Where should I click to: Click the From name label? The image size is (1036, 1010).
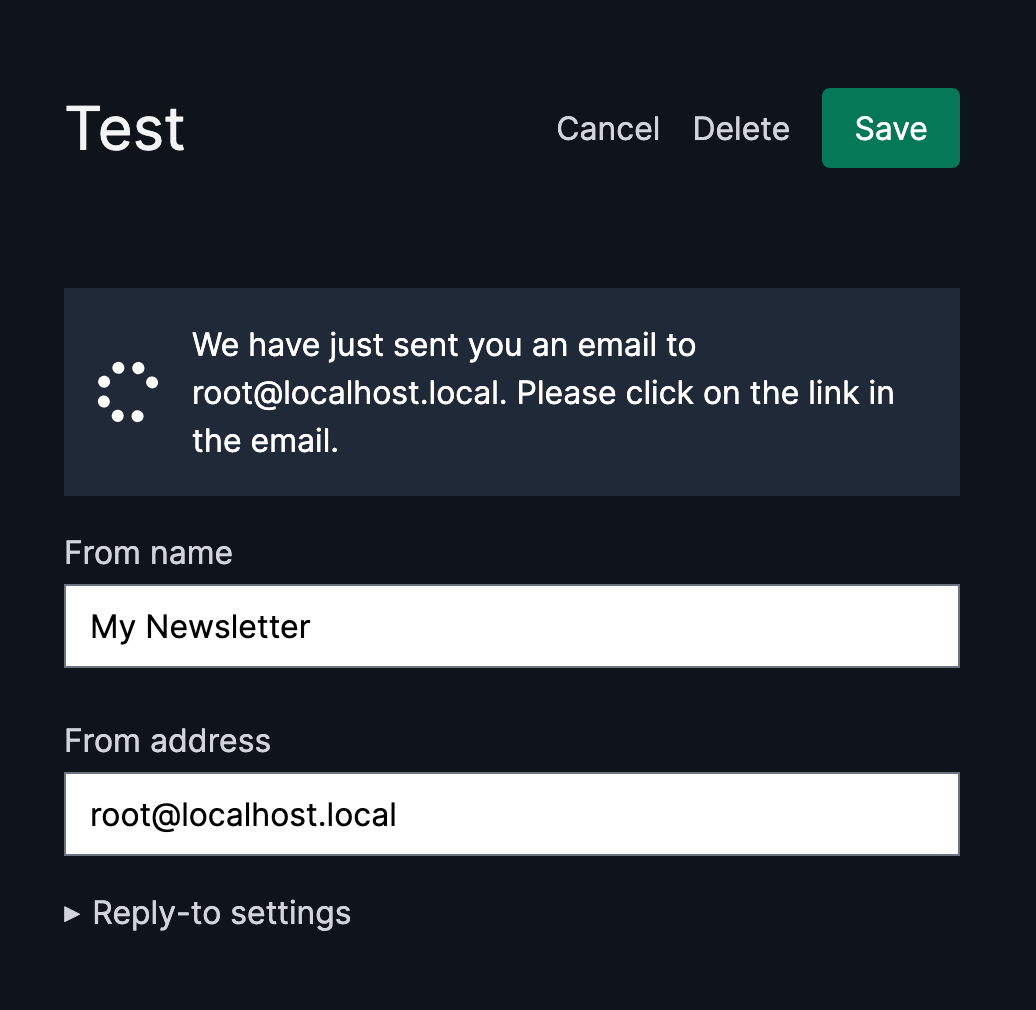coord(149,553)
